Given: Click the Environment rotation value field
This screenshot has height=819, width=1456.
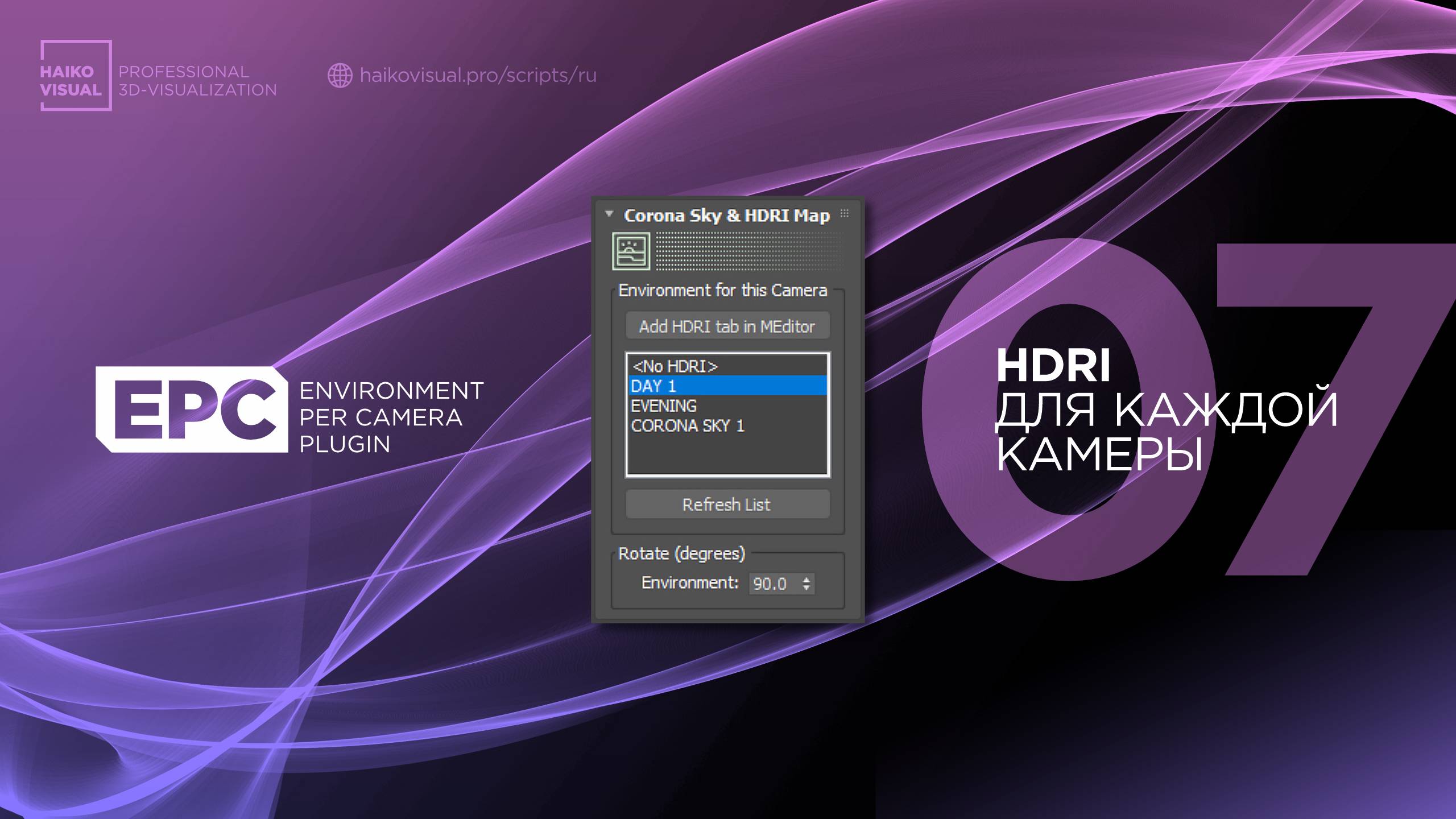Looking at the screenshot, I should pos(773,584).
